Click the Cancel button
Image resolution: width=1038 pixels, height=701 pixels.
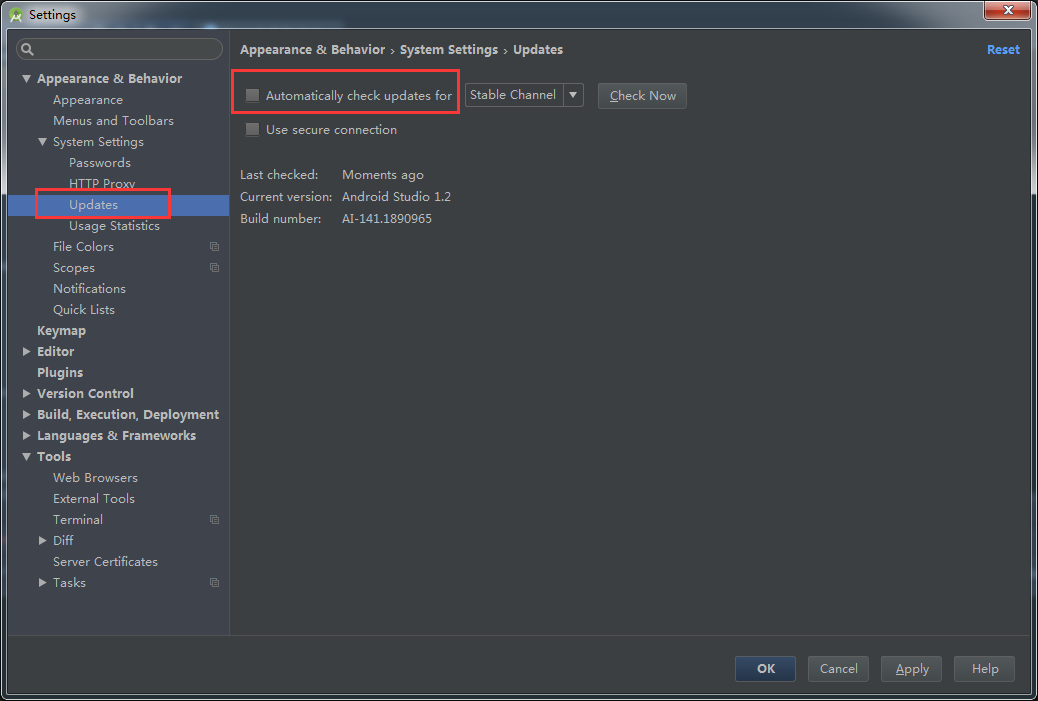click(838, 669)
